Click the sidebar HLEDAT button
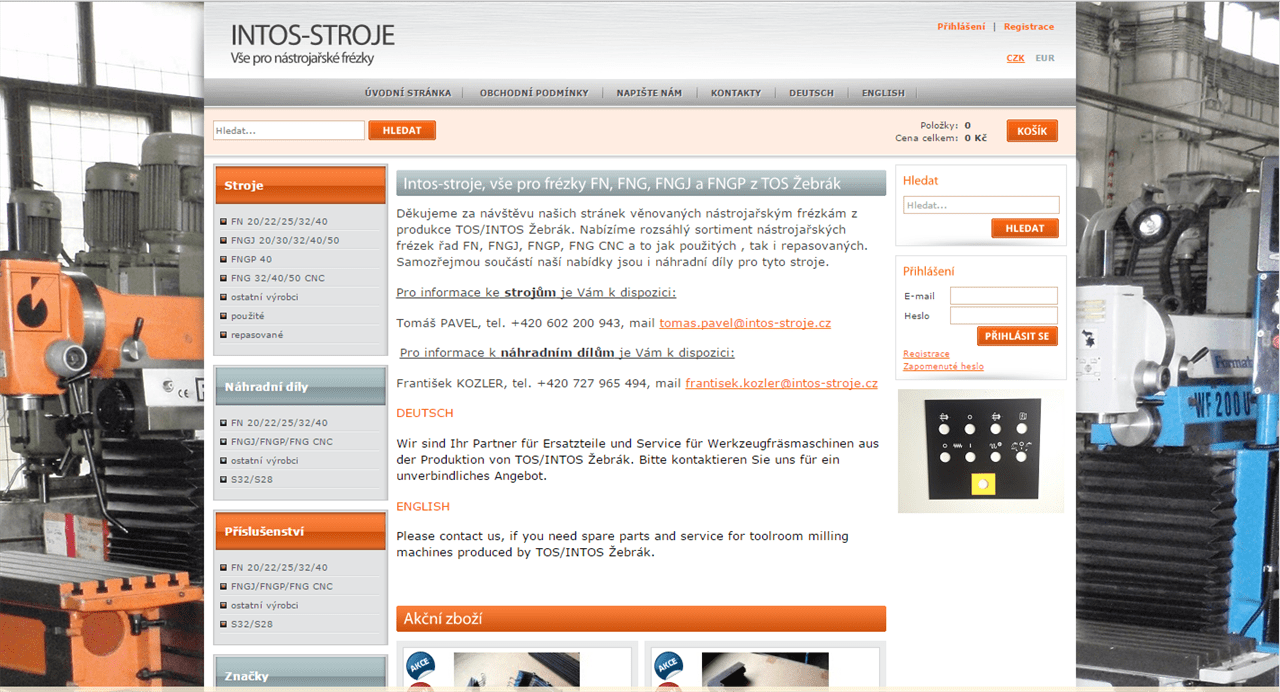The width and height of the screenshot is (1280, 692). pyautogui.click(x=1025, y=229)
